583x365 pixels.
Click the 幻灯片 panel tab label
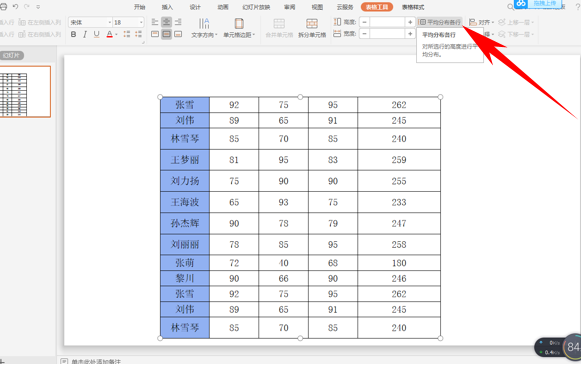pos(12,55)
